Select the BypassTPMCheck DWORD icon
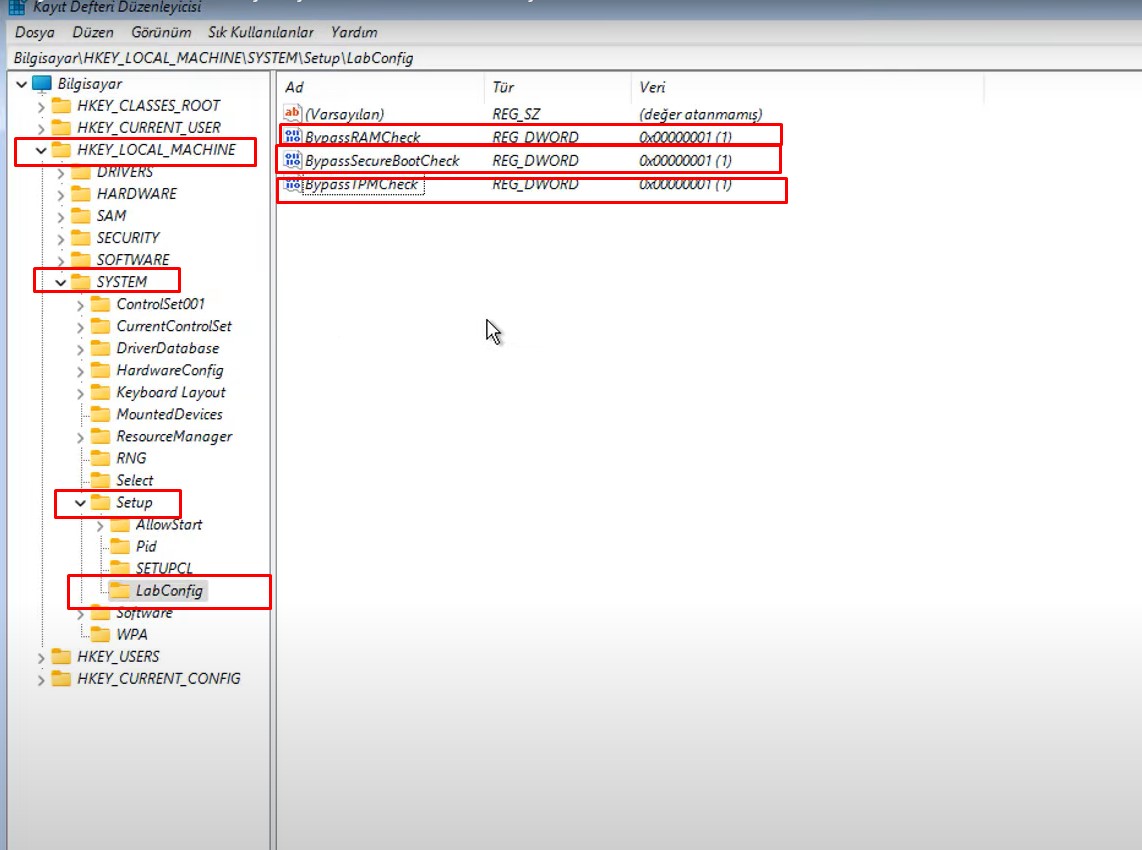 292,184
